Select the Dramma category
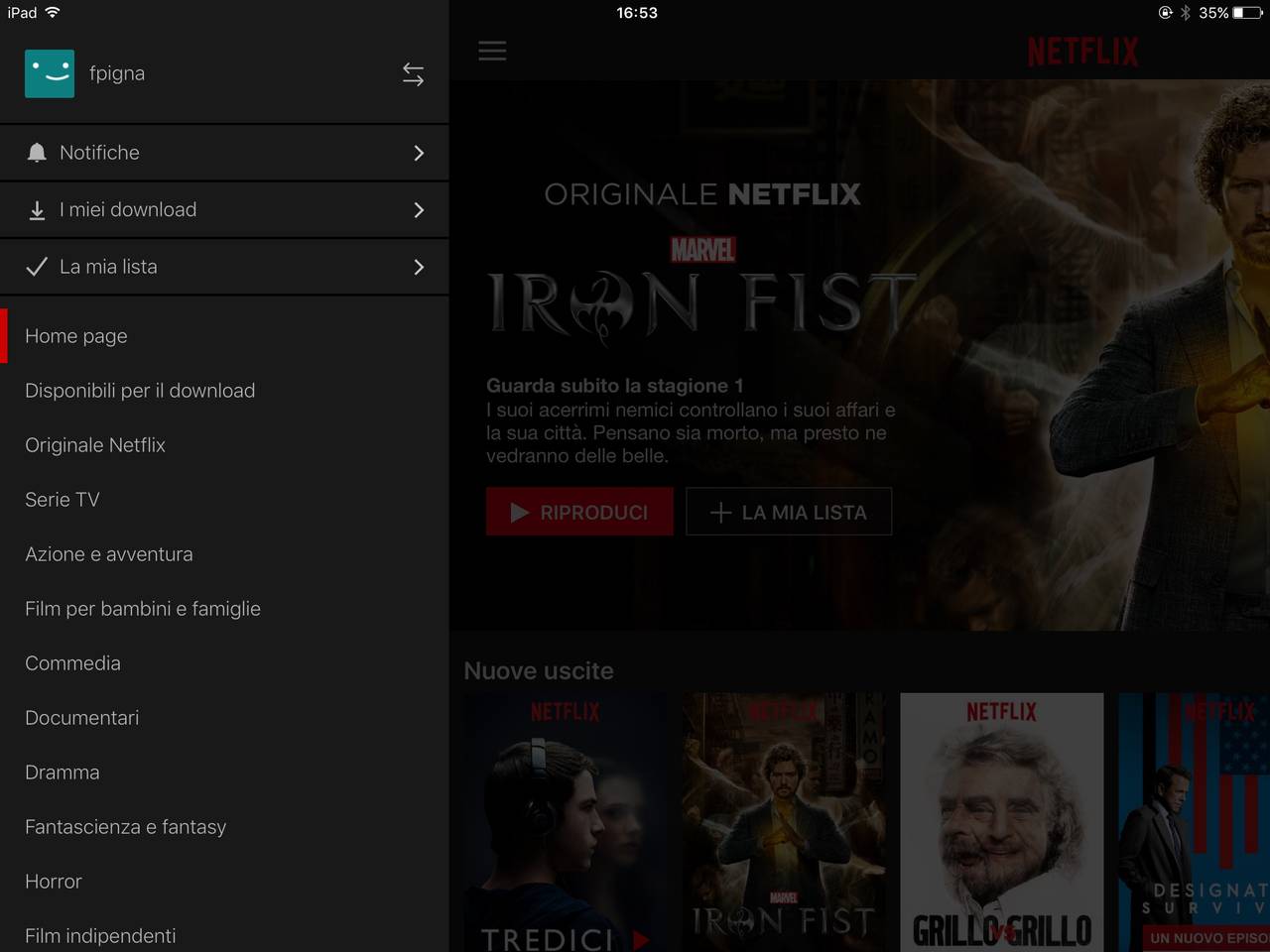This screenshot has height=952, width=1270. pos(224,773)
